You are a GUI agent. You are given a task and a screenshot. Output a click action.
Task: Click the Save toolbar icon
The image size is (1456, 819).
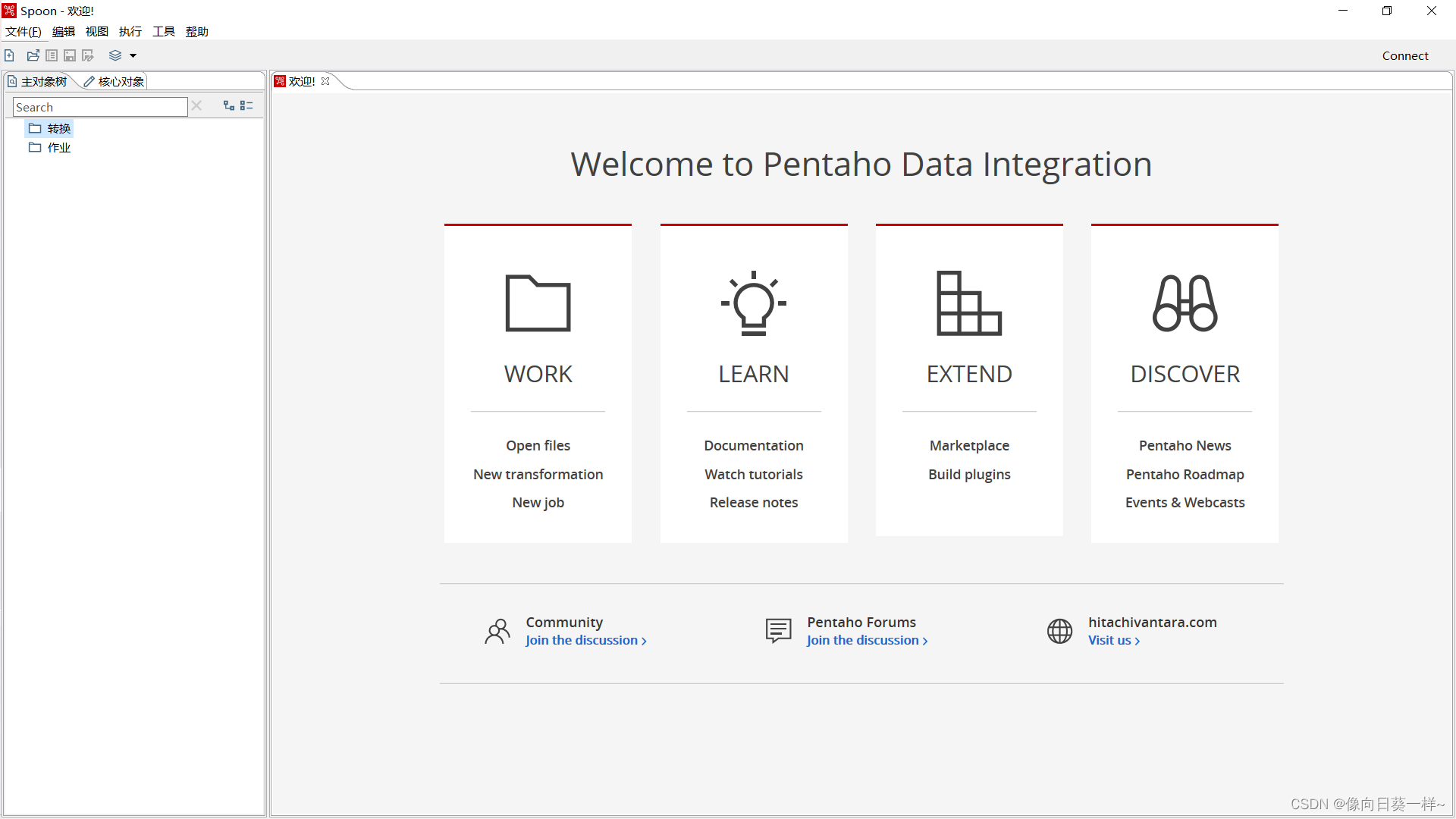(70, 55)
